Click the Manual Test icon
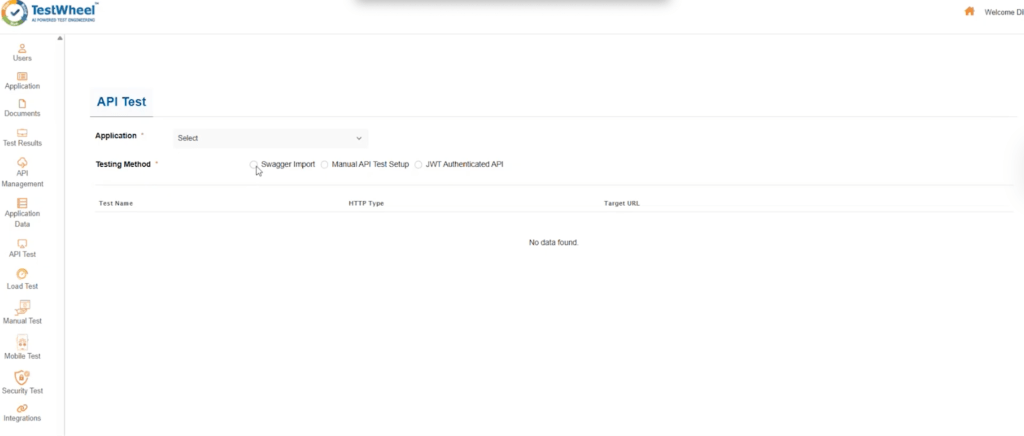This screenshot has width=1024, height=436. (22, 307)
